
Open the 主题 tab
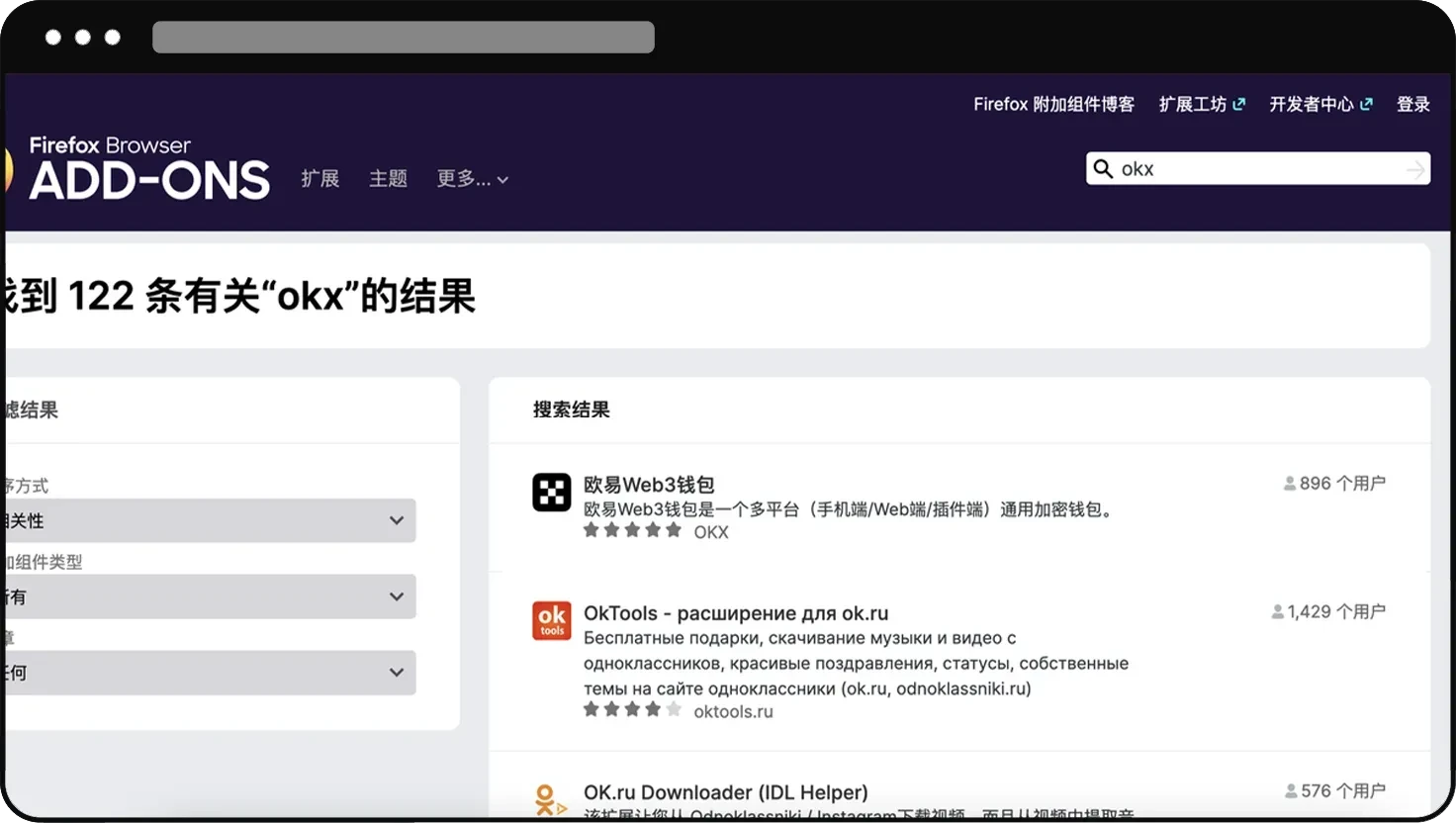pos(388,179)
